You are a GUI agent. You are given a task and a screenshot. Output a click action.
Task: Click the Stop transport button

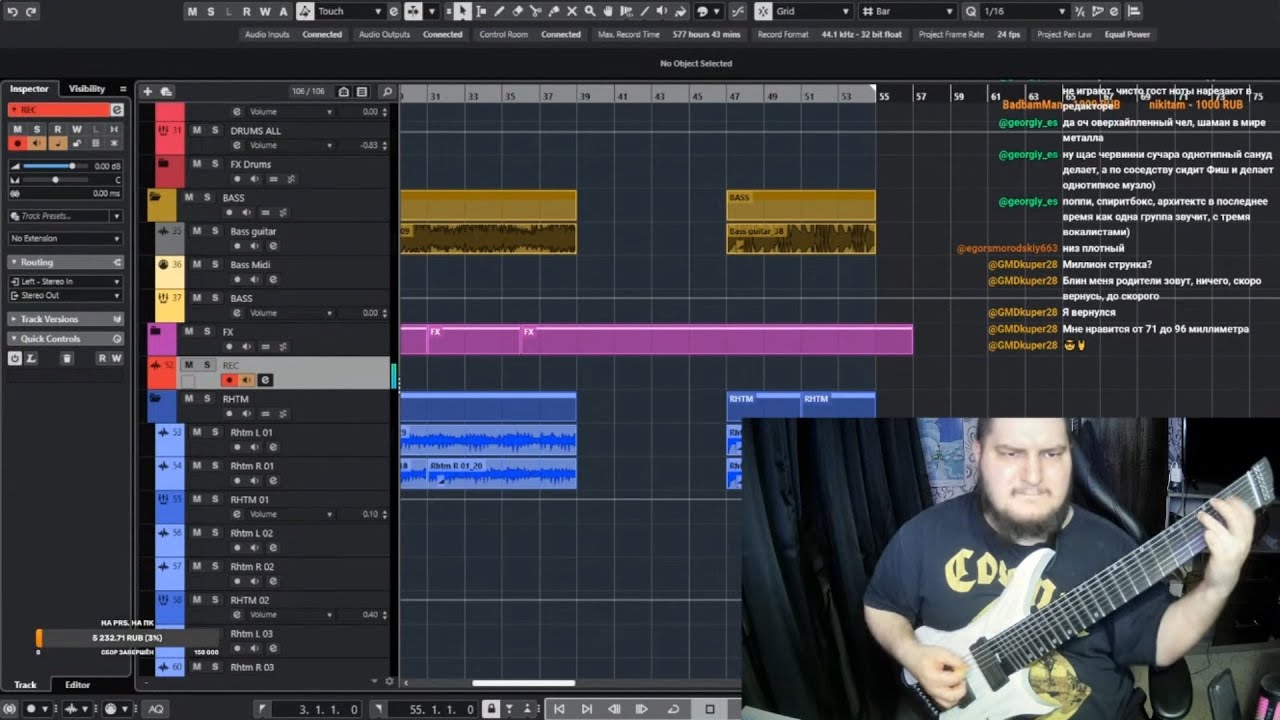point(710,709)
